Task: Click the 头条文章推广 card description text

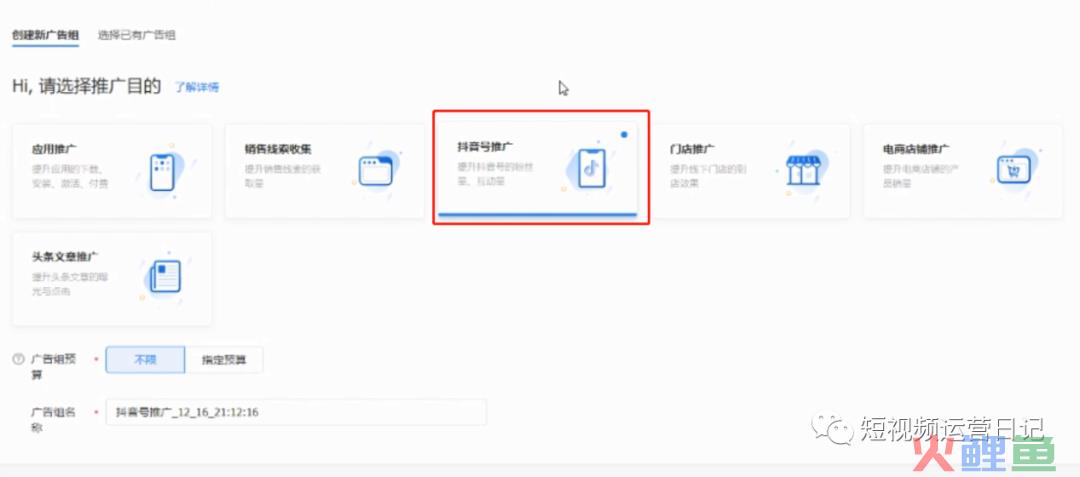Action: point(70,284)
